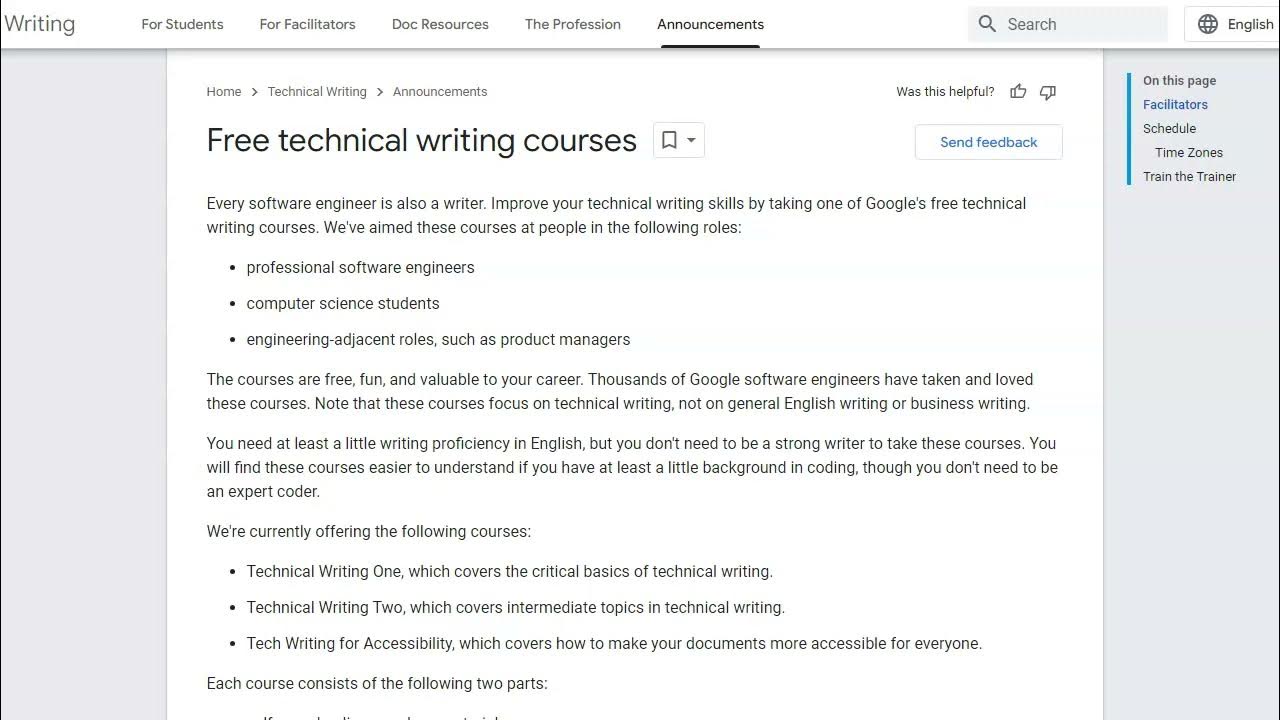Switch to the For Facilitators tab
This screenshot has height=720, width=1280.
(307, 24)
